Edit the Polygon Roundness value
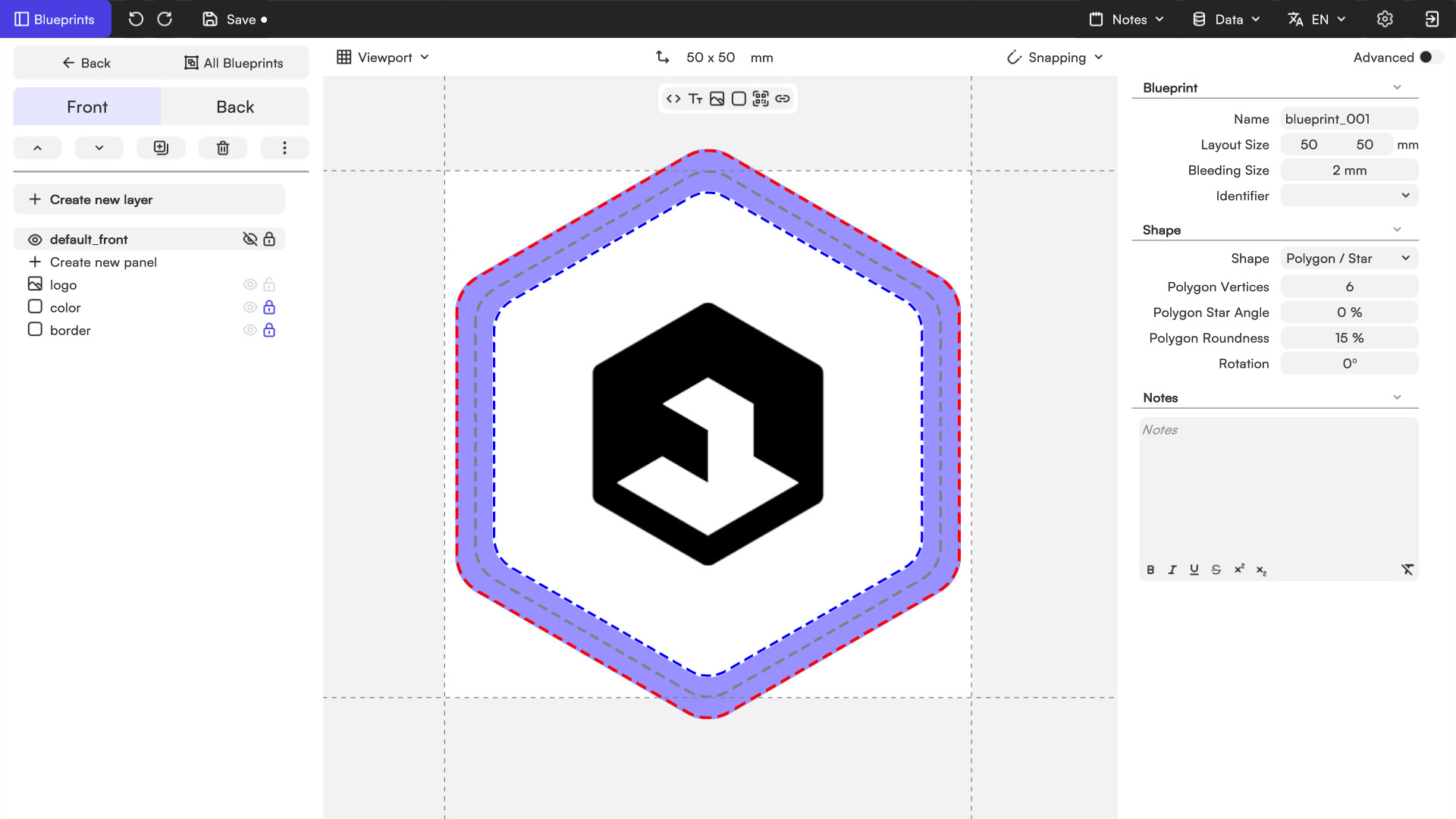 (1349, 338)
